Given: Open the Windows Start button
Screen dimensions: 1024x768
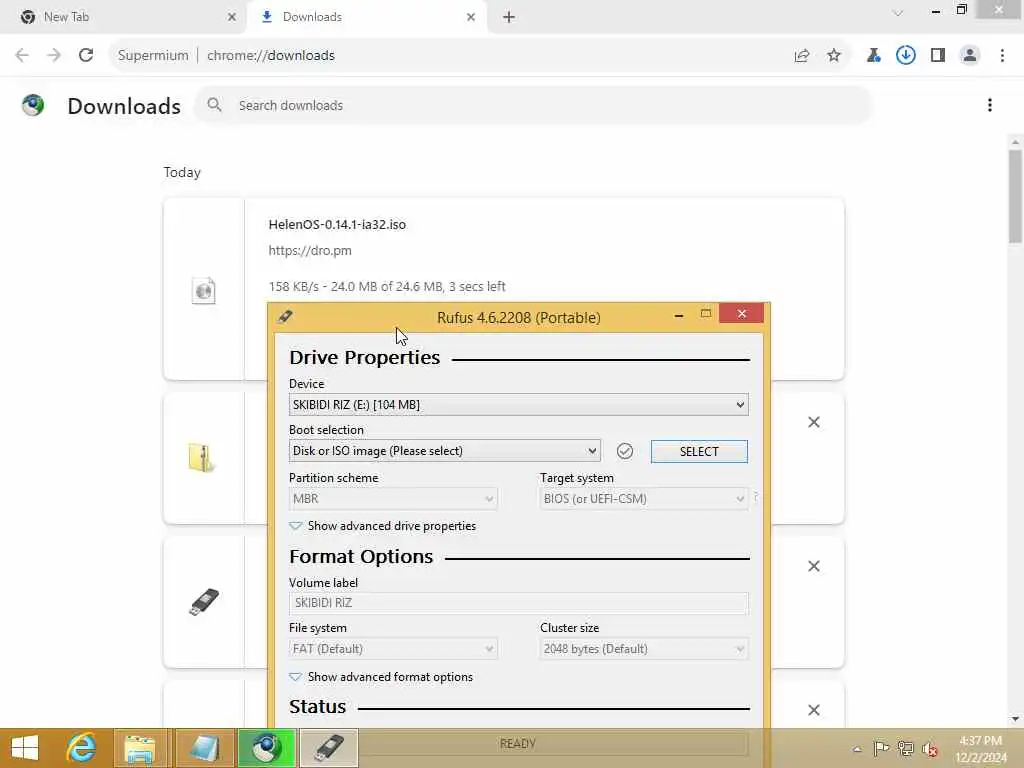Looking at the screenshot, I should click(x=25, y=748).
